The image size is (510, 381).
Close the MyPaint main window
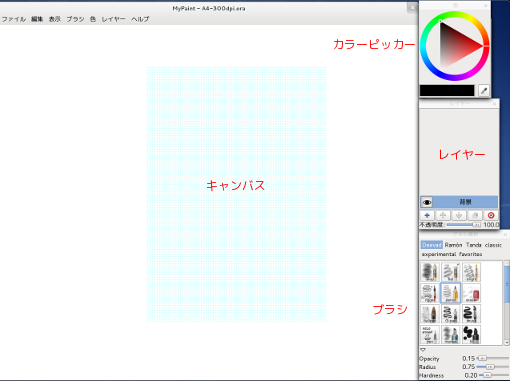pyautogui.click(x=412, y=8)
